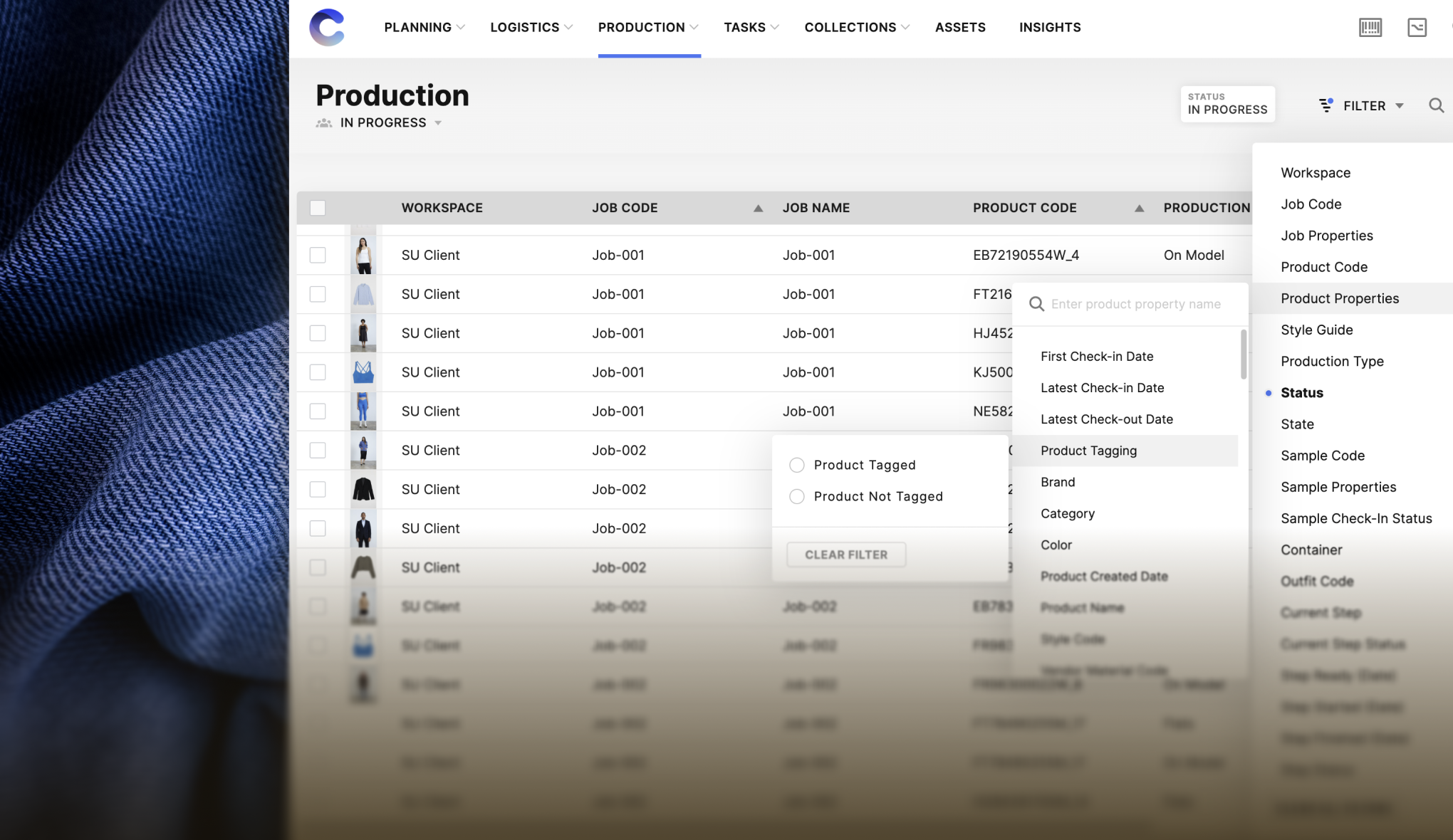1453x840 pixels.
Task: Select the Product Not Tagged radio option
Action: (797, 496)
